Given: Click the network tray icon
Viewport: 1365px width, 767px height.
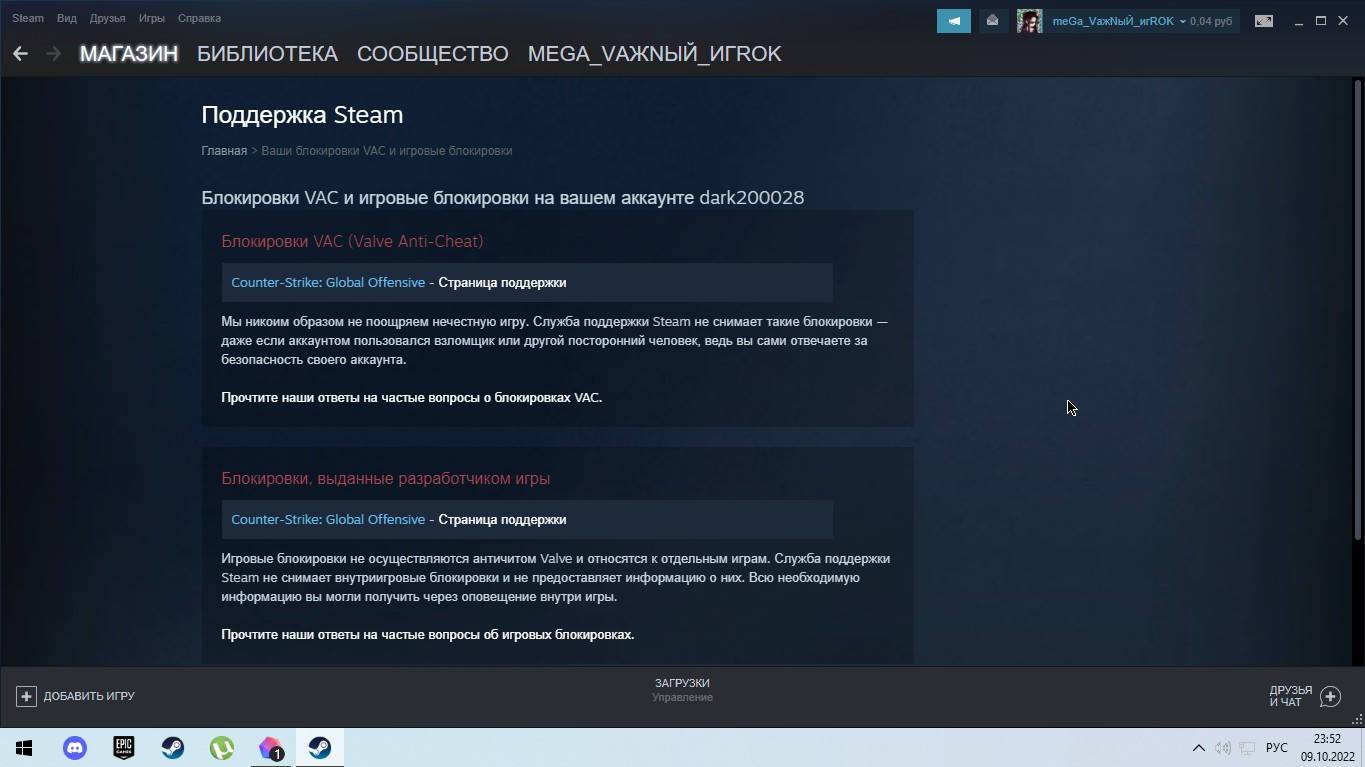Looking at the screenshot, I should pyautogui.click(x=1247, y=748).
